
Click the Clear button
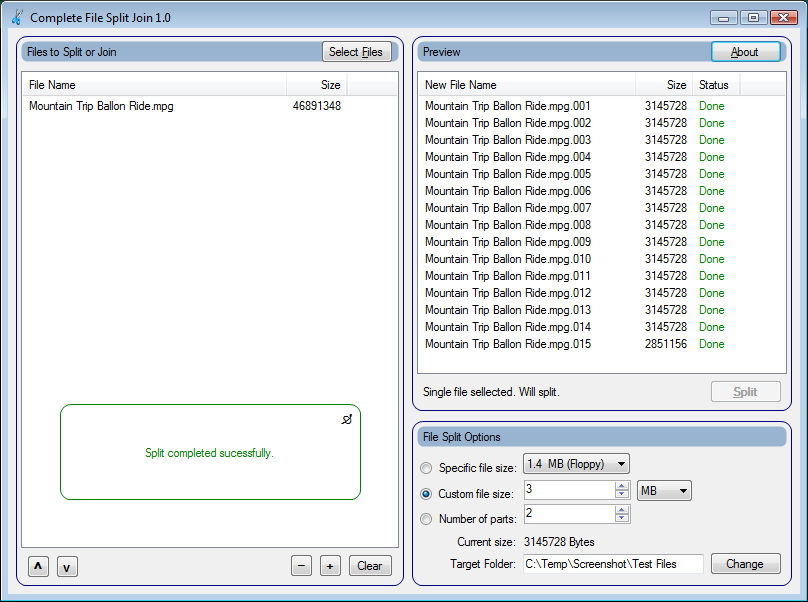(x=370, y=566)
